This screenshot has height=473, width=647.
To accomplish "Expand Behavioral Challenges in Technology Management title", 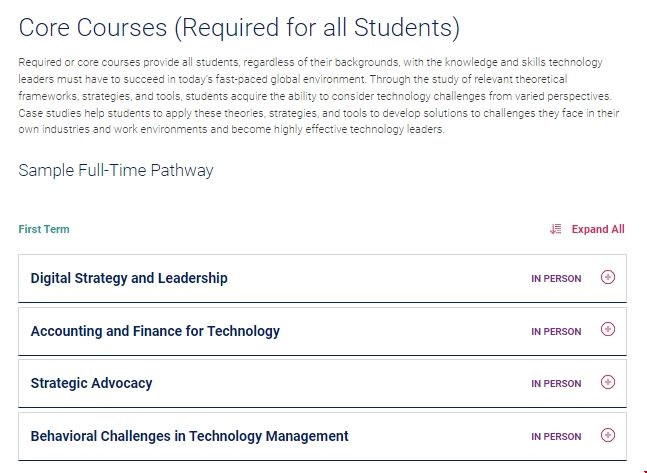I will point(189,436).
